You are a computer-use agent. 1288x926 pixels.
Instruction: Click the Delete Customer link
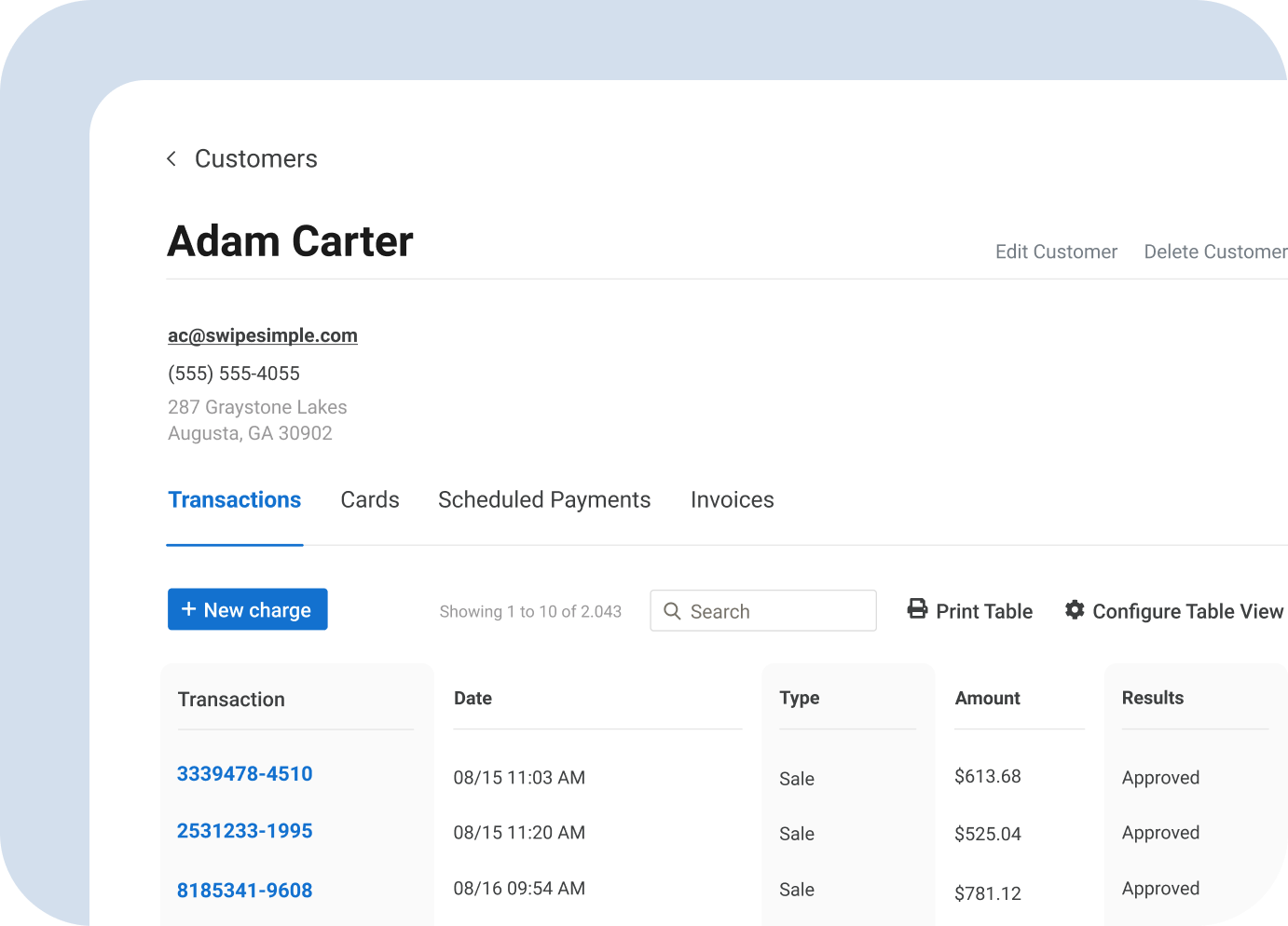1214,252
